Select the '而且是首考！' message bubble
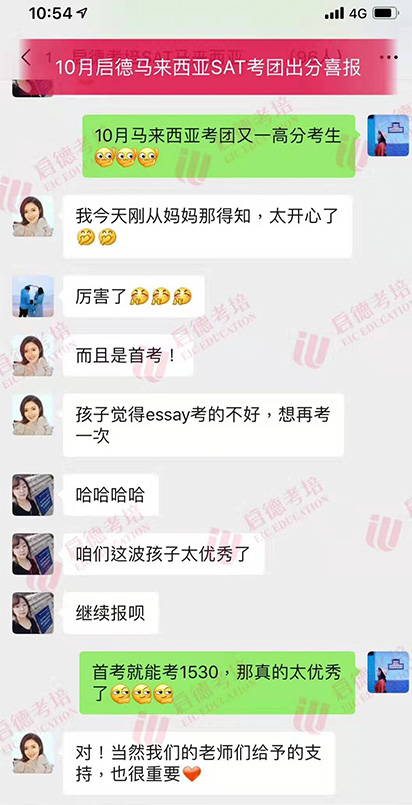The width and height of the screenshot is (412, 805). 128,356
